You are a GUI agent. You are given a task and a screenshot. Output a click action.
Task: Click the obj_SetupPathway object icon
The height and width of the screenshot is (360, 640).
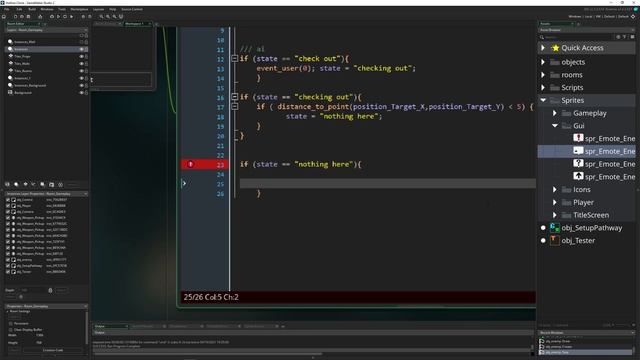555,228
